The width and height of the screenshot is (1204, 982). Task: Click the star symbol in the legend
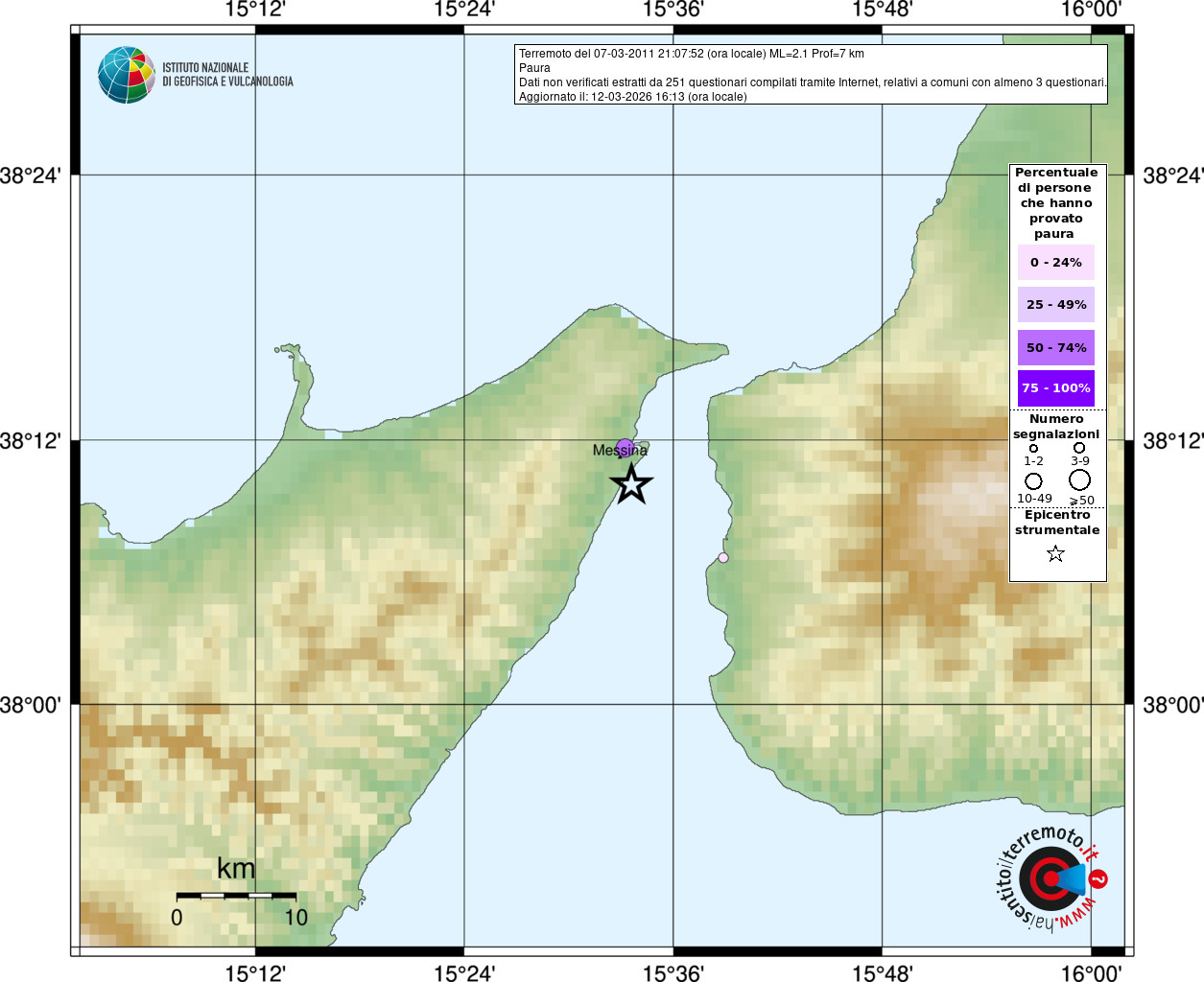point(1055,553)
